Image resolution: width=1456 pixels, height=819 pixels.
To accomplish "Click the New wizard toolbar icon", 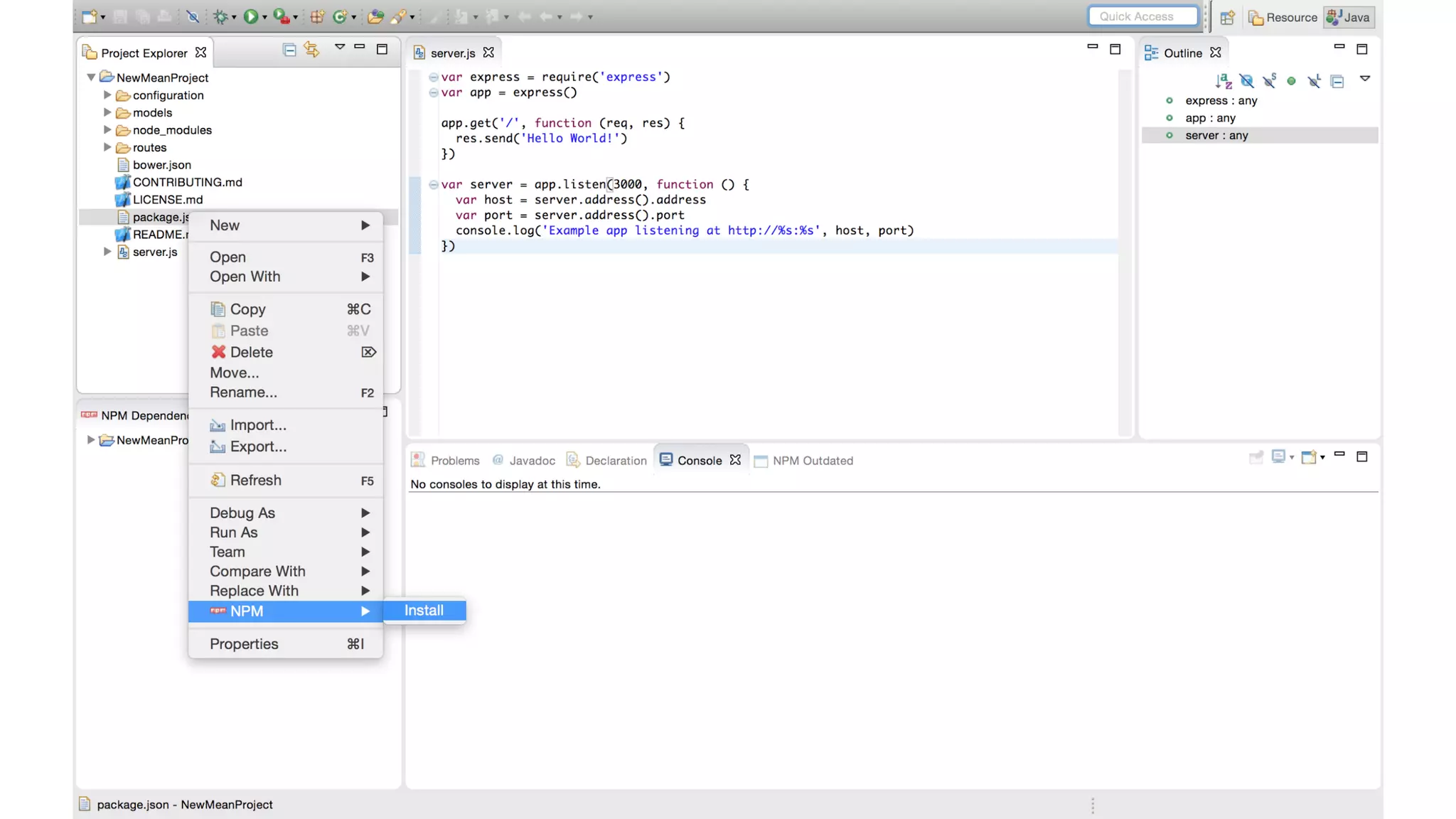I will click(90, 16).
